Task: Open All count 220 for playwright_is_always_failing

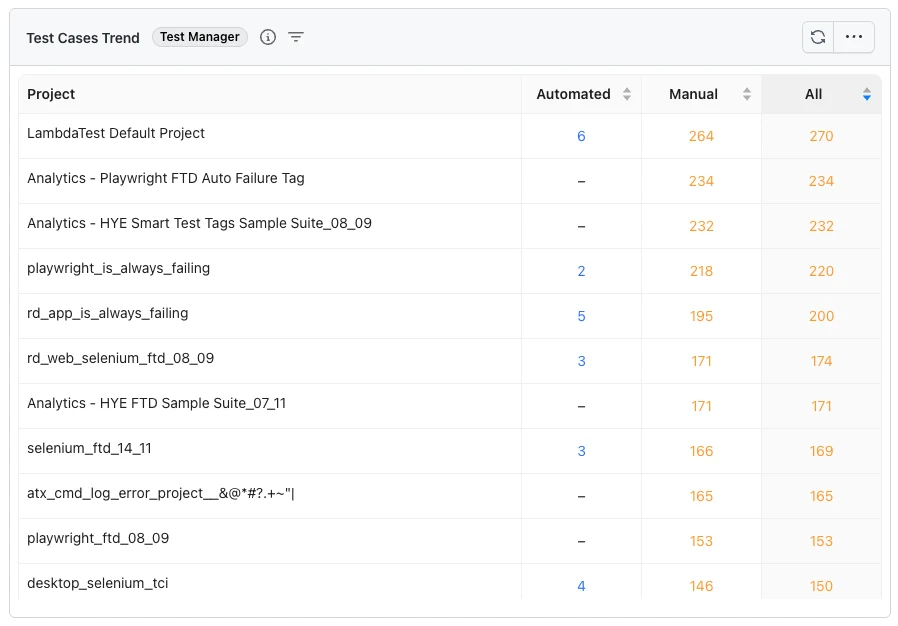Action: [x=821, y=271]
